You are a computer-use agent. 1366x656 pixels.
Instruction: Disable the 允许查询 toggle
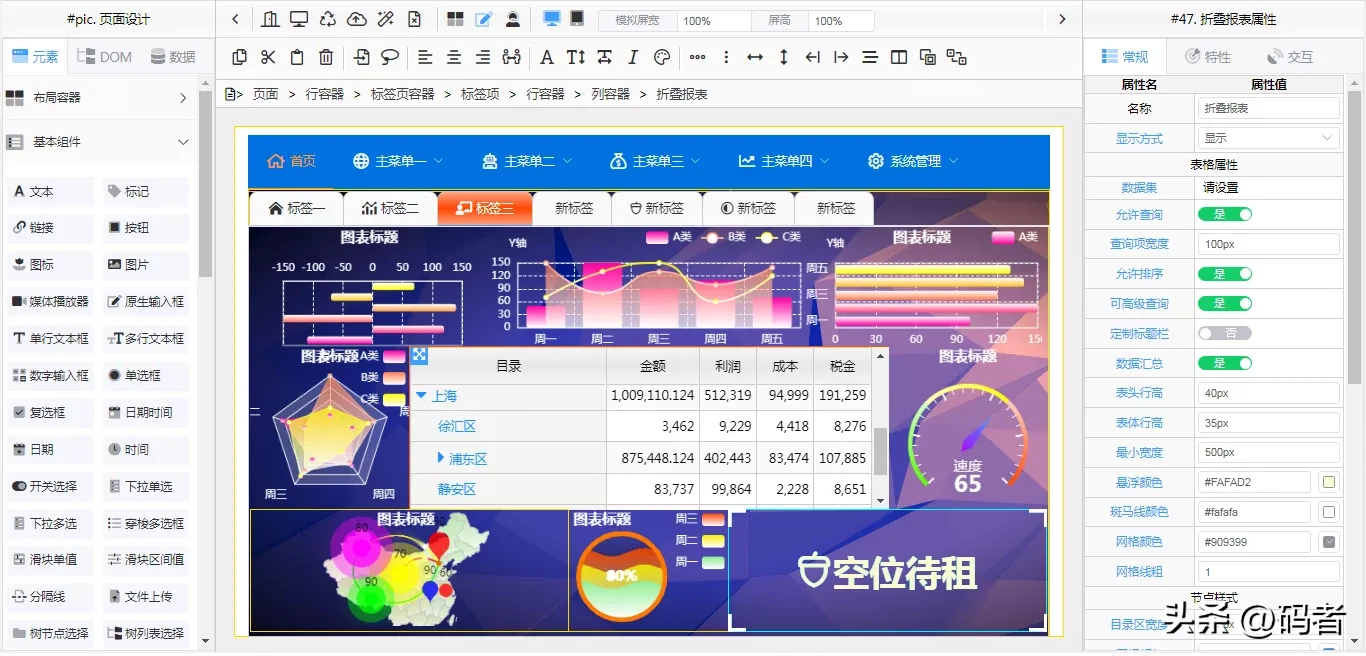coord(1224,214)
